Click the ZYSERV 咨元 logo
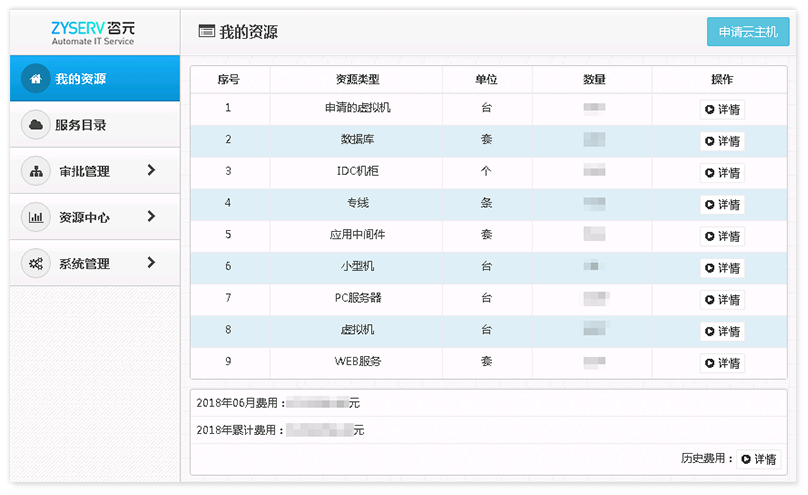The height and width of the screenshot is (495, 808). (x=93, y=33)
